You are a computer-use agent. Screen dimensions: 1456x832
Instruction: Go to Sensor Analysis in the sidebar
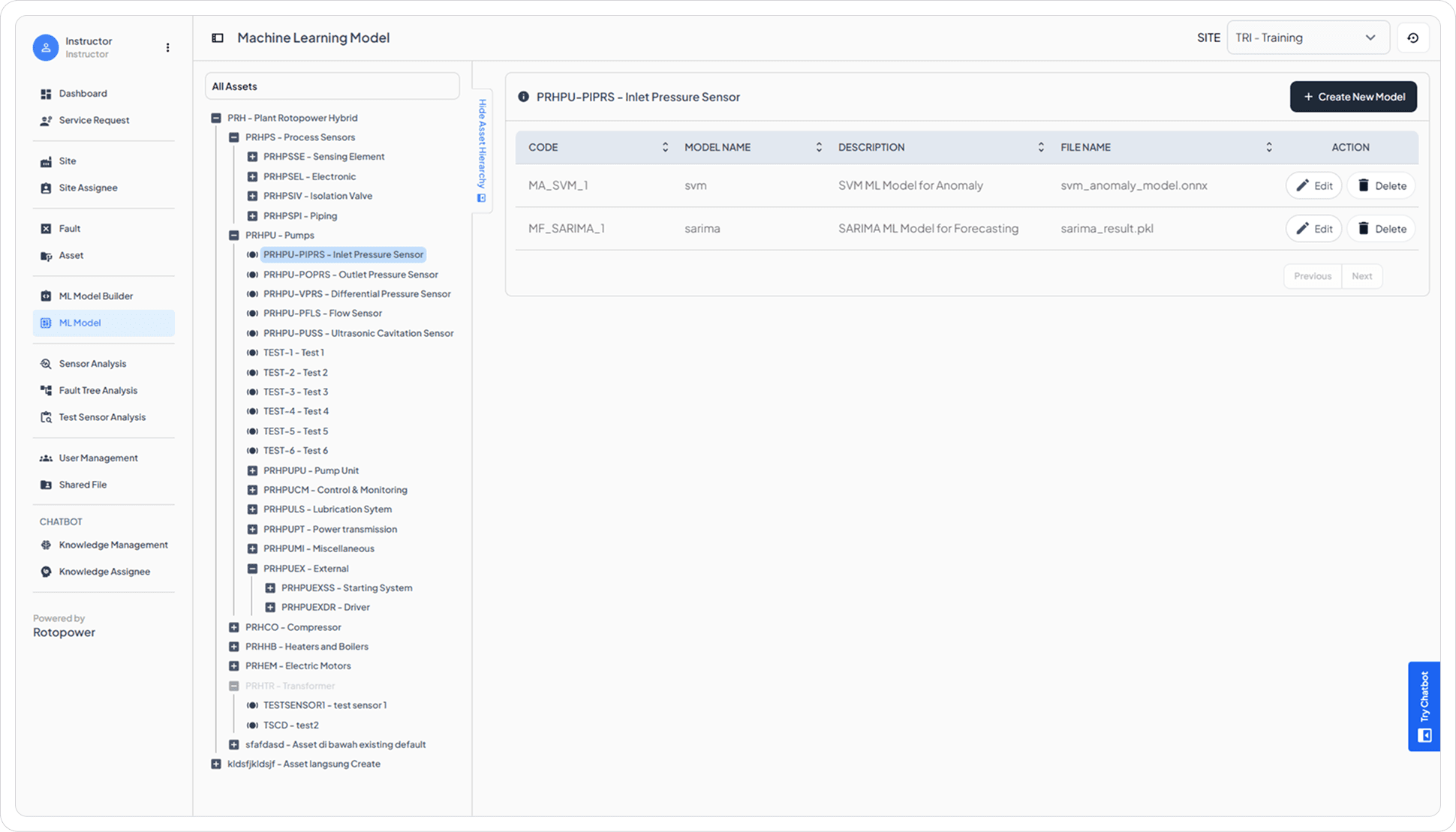point(92,364)
